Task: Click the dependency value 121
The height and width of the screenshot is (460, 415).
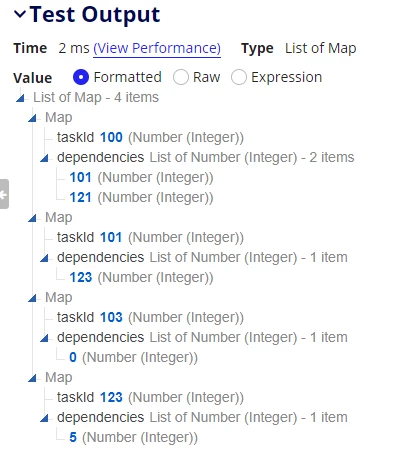Action: pos(80,197)
